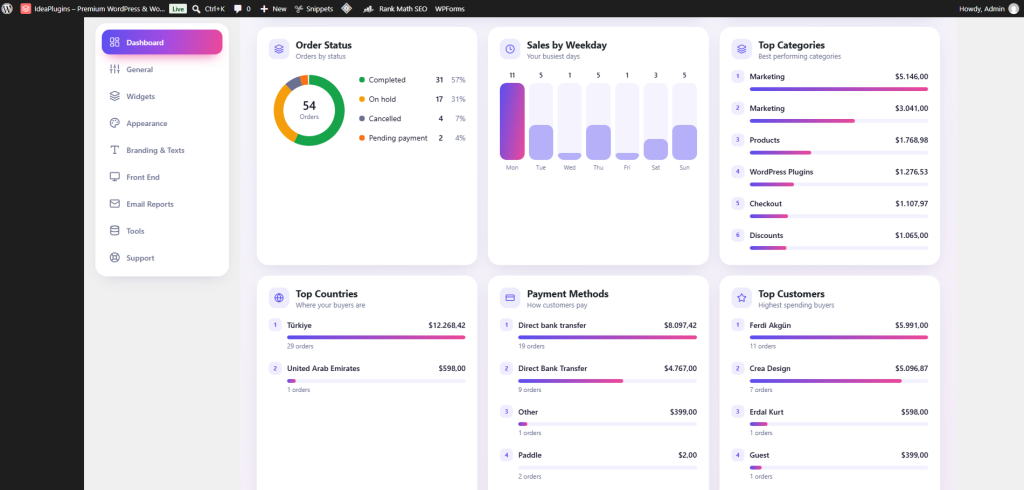
Task: Go to the Widgets section
Action: click(162, 96)
